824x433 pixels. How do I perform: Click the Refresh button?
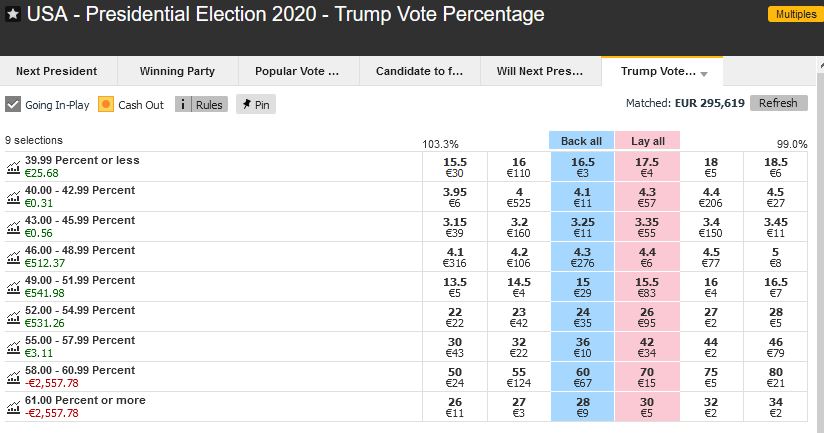[778, 103]
